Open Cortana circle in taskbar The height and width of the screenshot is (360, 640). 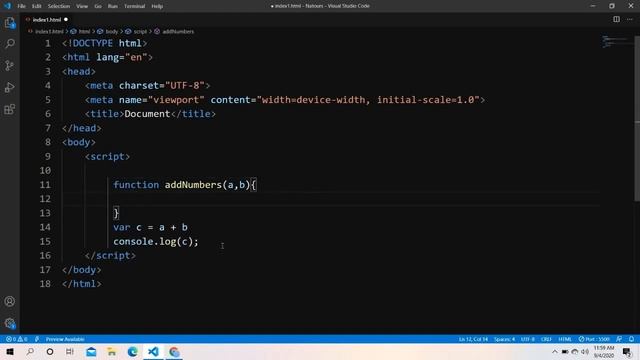pos(50,352)
